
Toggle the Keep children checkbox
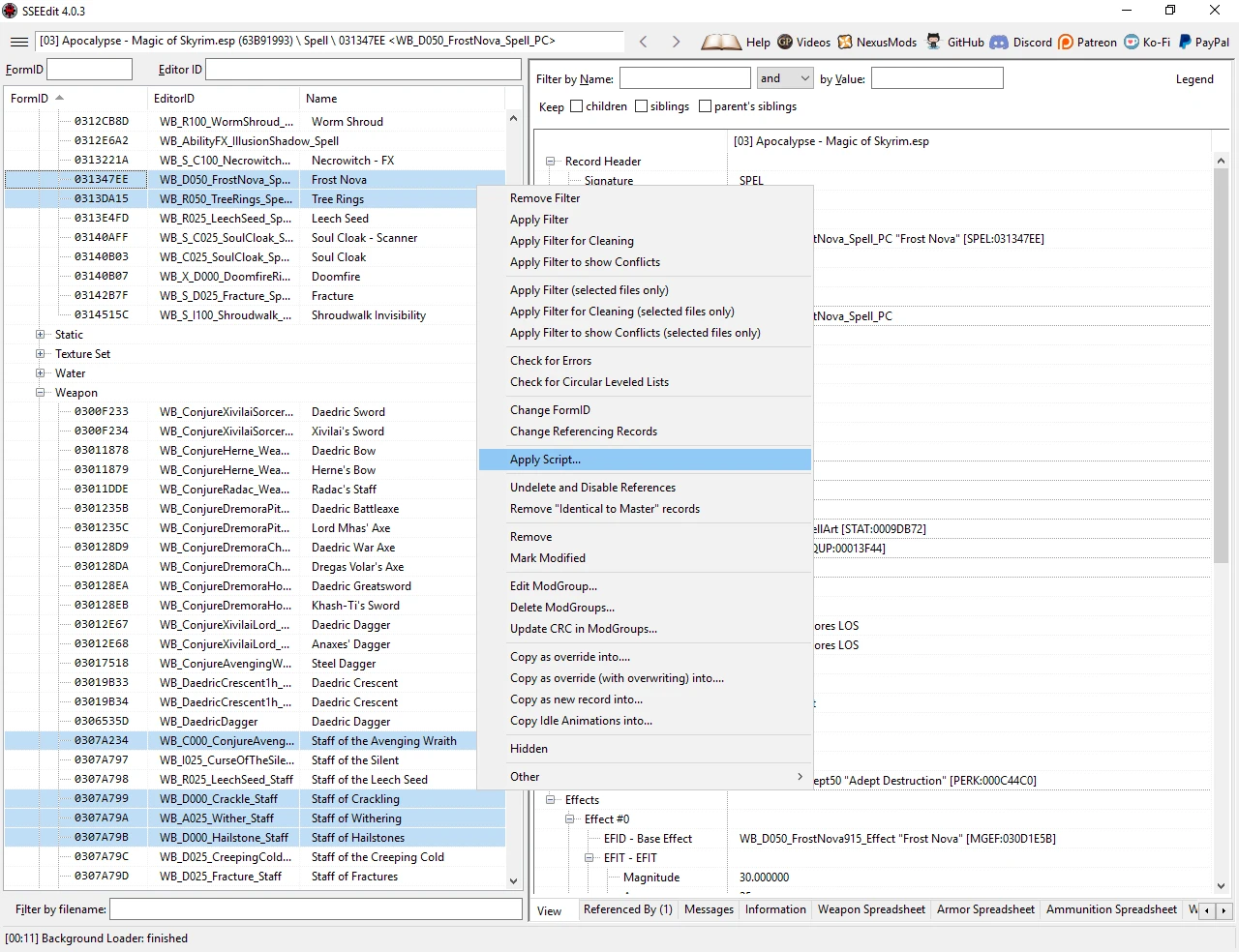(x=577, y=106)
